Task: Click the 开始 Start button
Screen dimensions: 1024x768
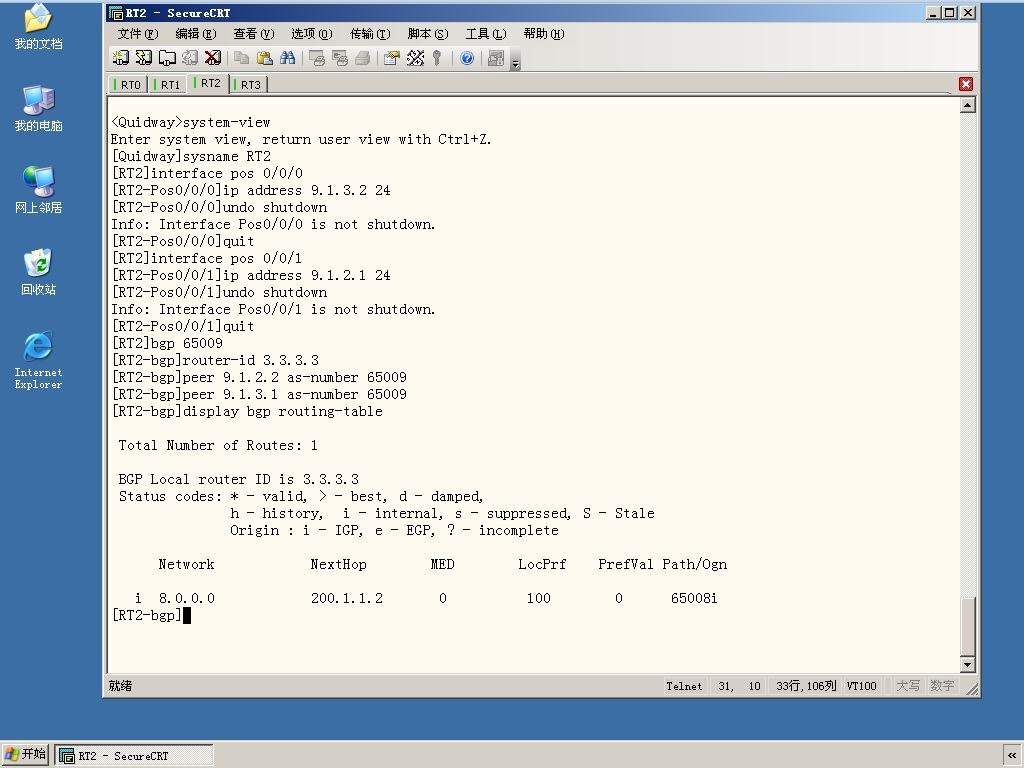Action: (x=25, y=754)
